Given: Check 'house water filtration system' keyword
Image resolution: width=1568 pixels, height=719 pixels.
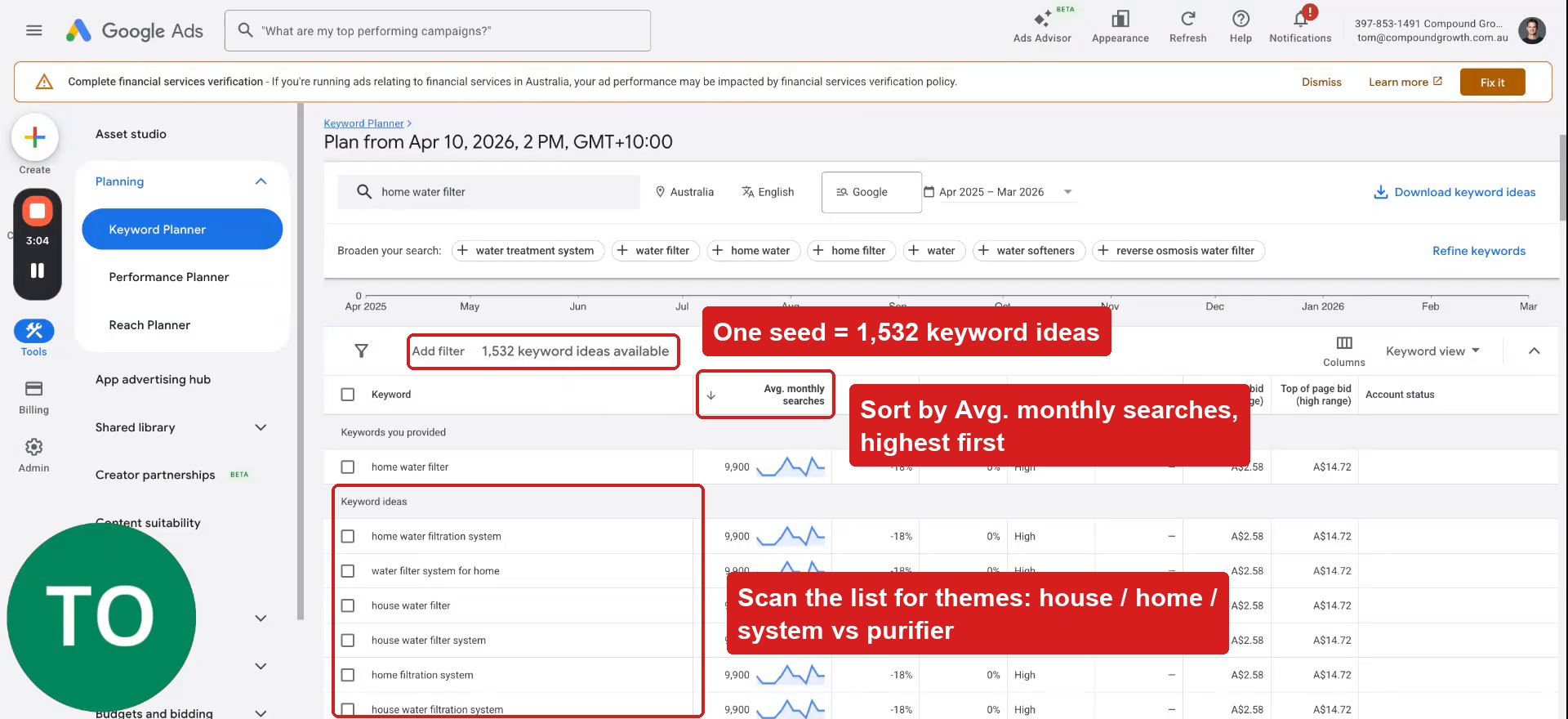Looking at the screenshot, I should click(348, 710).
